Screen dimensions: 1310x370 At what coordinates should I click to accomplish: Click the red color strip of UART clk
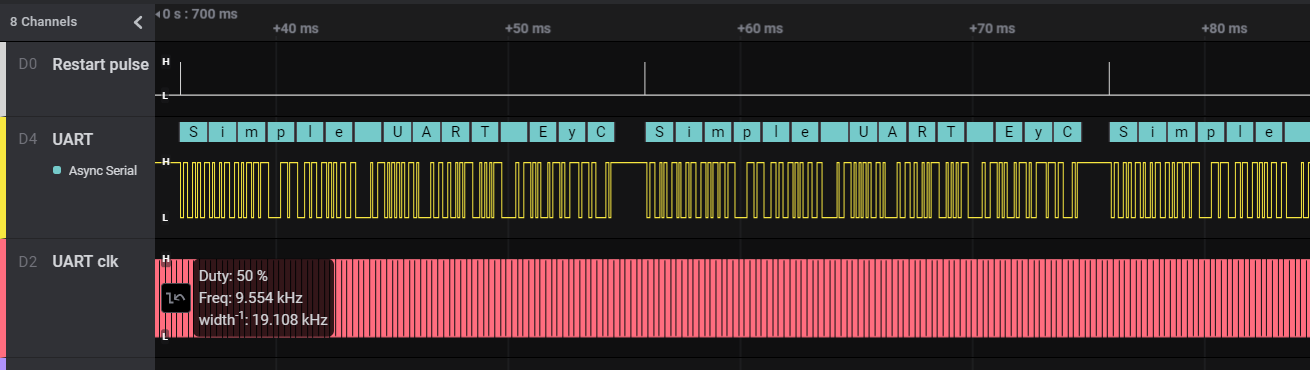(3, 298)
